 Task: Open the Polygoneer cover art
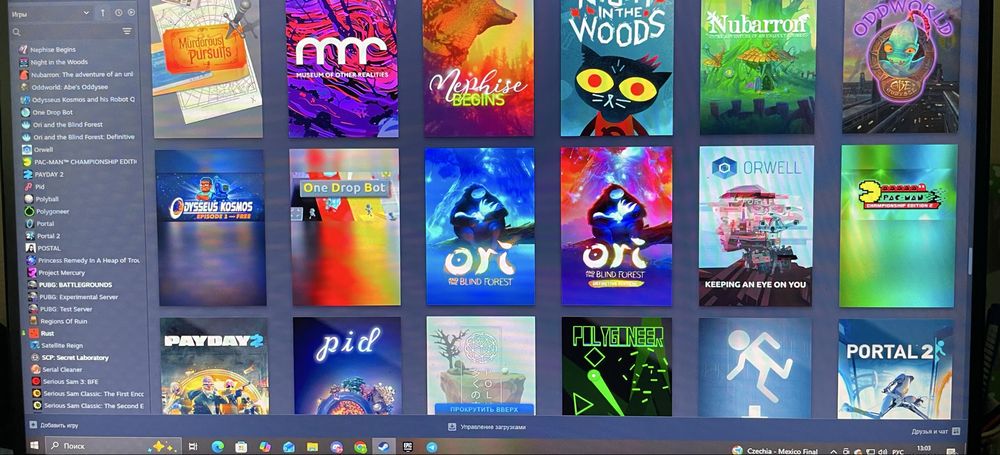coord(617,366)
